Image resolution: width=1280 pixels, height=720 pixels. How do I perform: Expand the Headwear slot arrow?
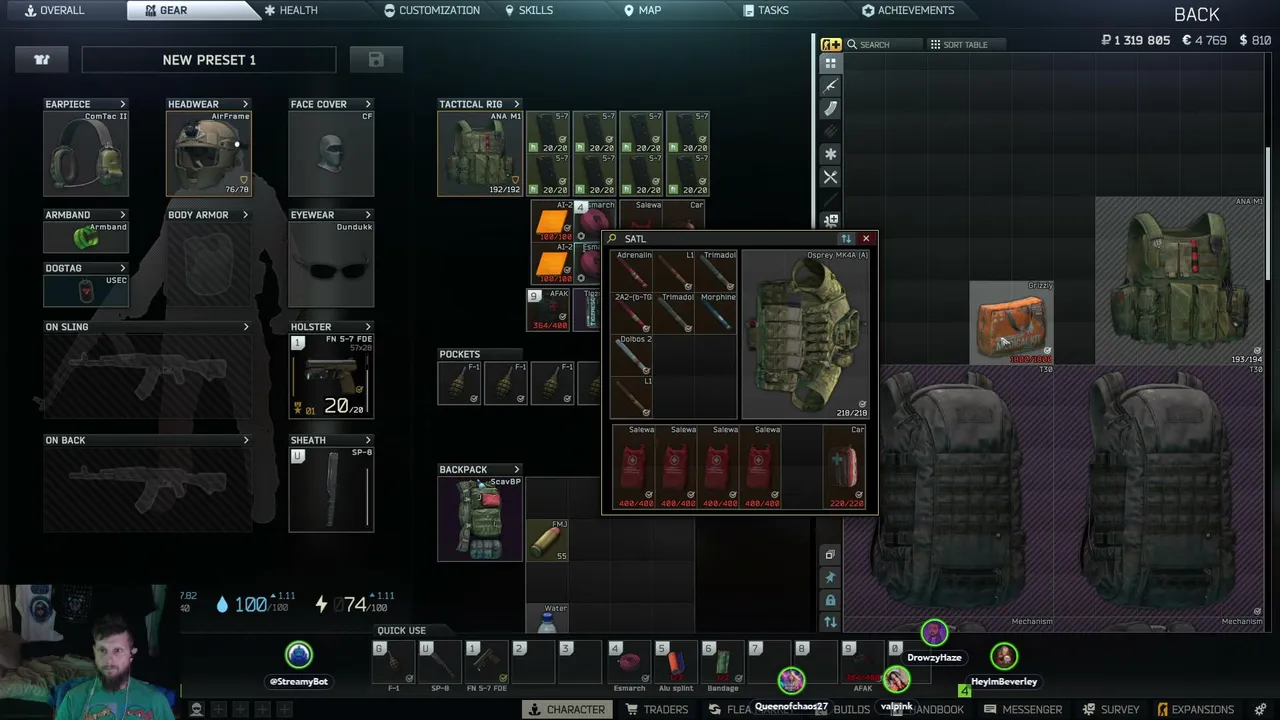[x=245, y=104]
